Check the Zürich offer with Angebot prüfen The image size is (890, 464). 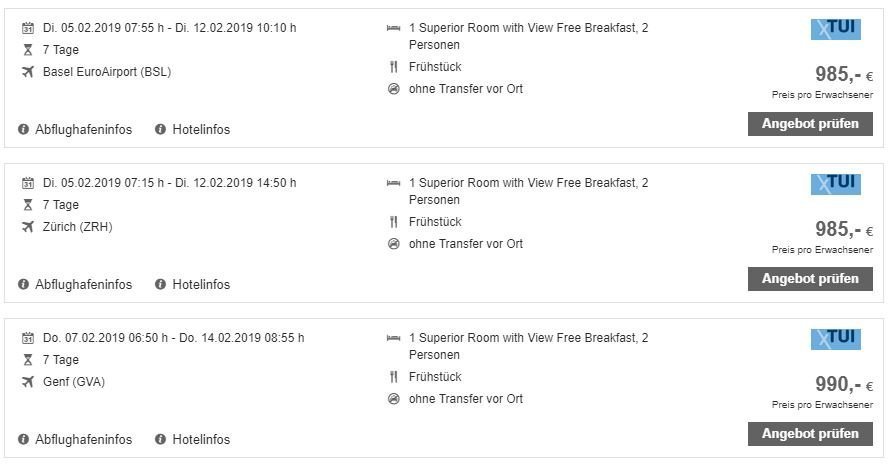click(x=810, y=279)
